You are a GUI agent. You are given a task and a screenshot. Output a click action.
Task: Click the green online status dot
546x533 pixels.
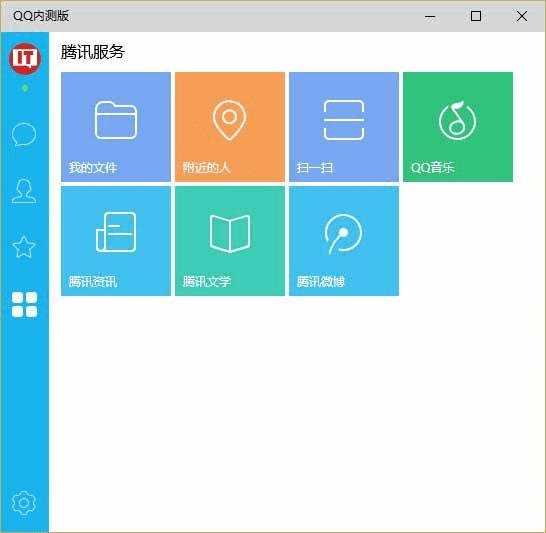point(25,88)
